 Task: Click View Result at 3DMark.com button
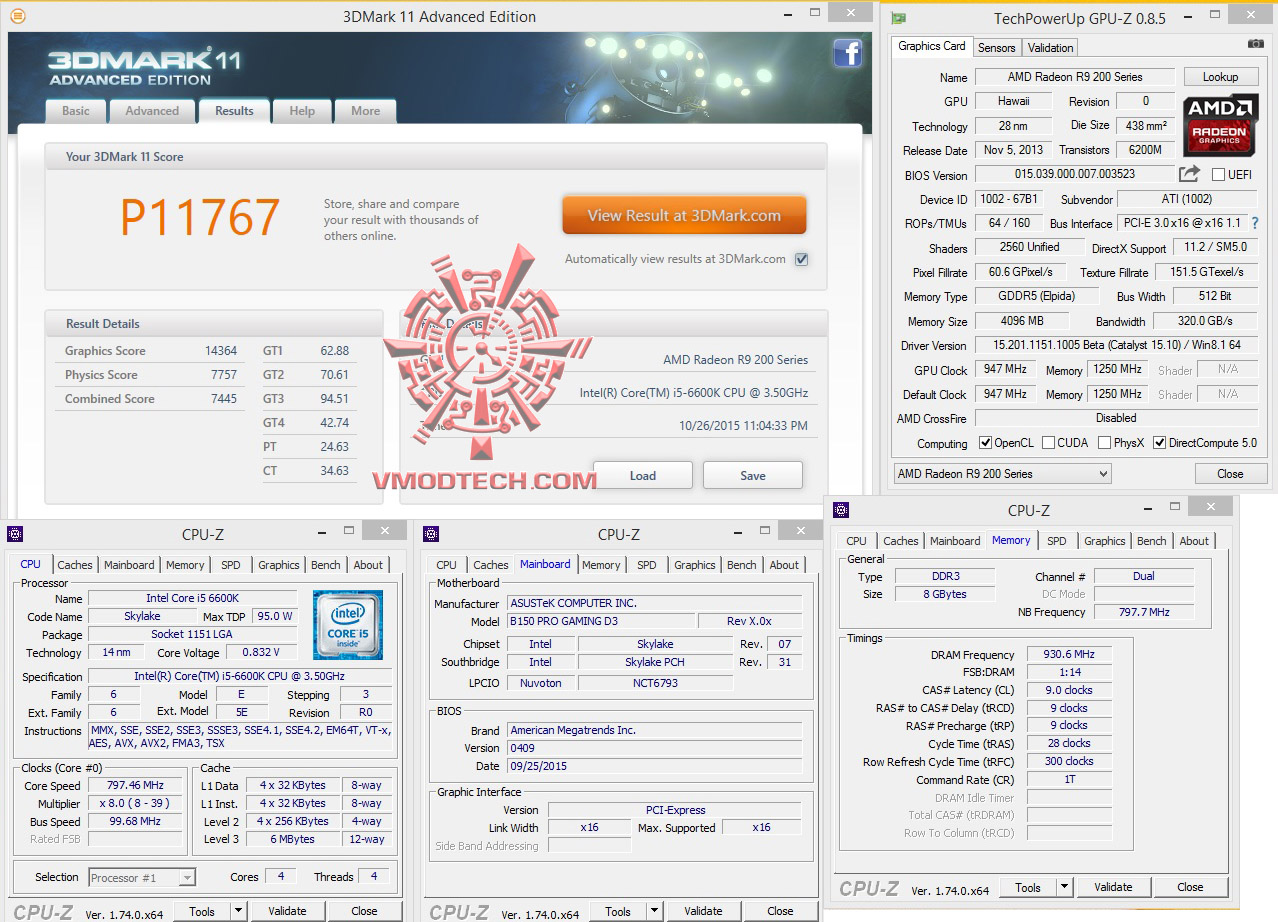pos(684,215)
